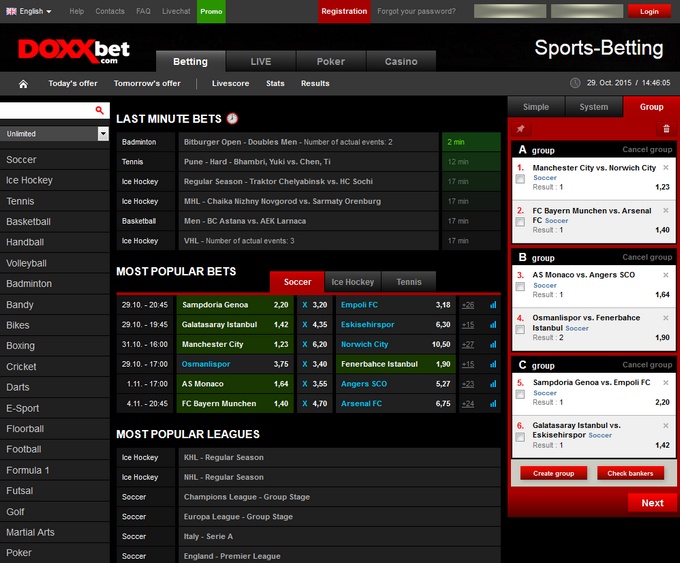Click the search magnifier icon
This screenshot has width=680, height=563.
click(x=100, y=111)
